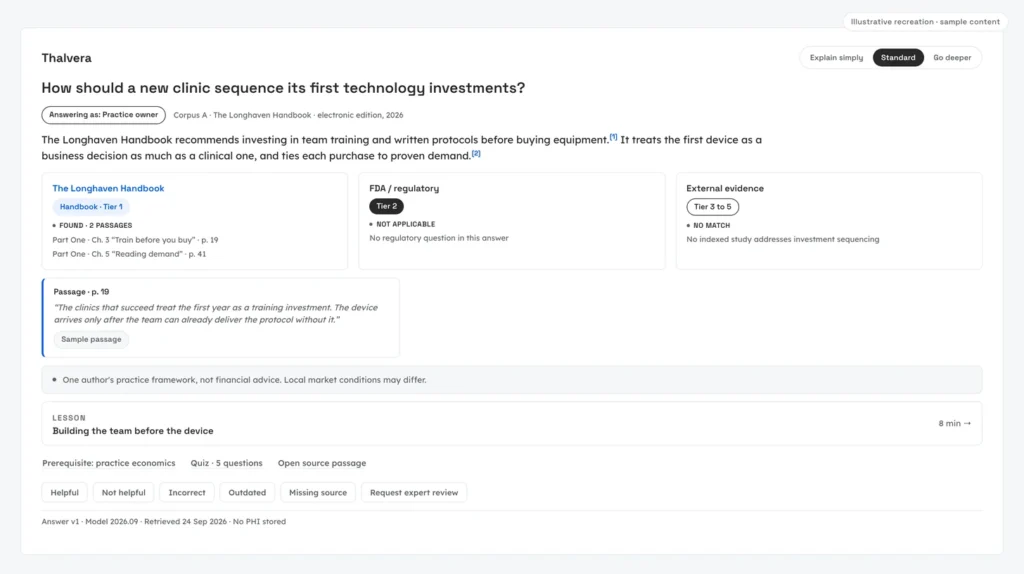Click the Handbook · Tier 1 badge

point(91,206)
